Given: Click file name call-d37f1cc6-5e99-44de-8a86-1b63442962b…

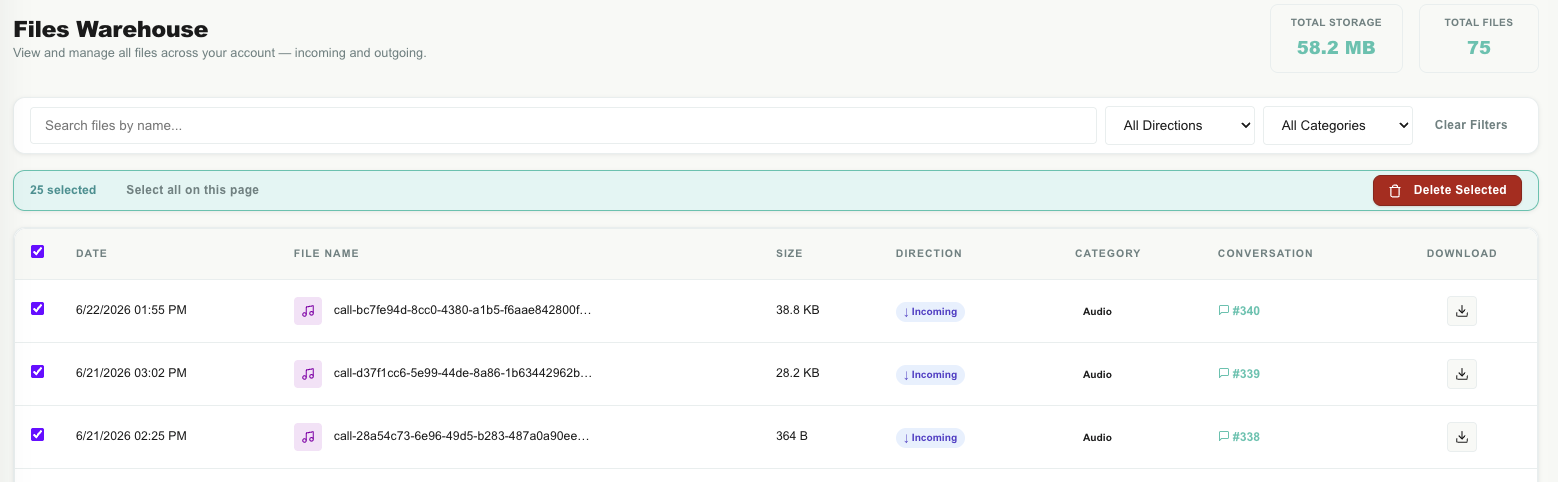Looking at the screenshot, I should [x=463, y=374].
